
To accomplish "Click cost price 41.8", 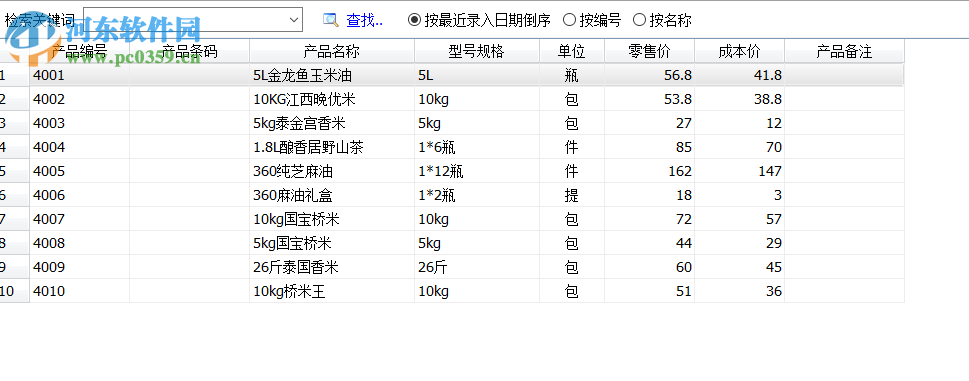I will coord(768,75).
